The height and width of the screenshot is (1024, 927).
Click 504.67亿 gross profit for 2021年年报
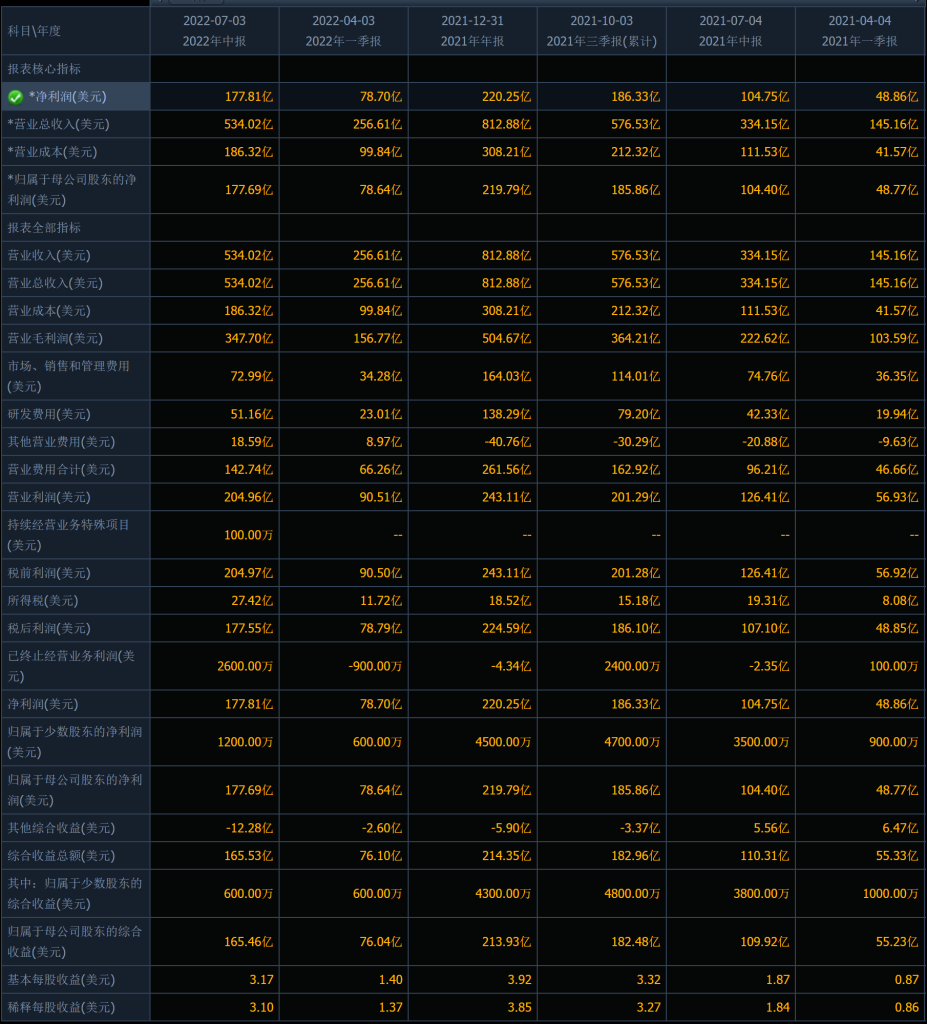506,338
